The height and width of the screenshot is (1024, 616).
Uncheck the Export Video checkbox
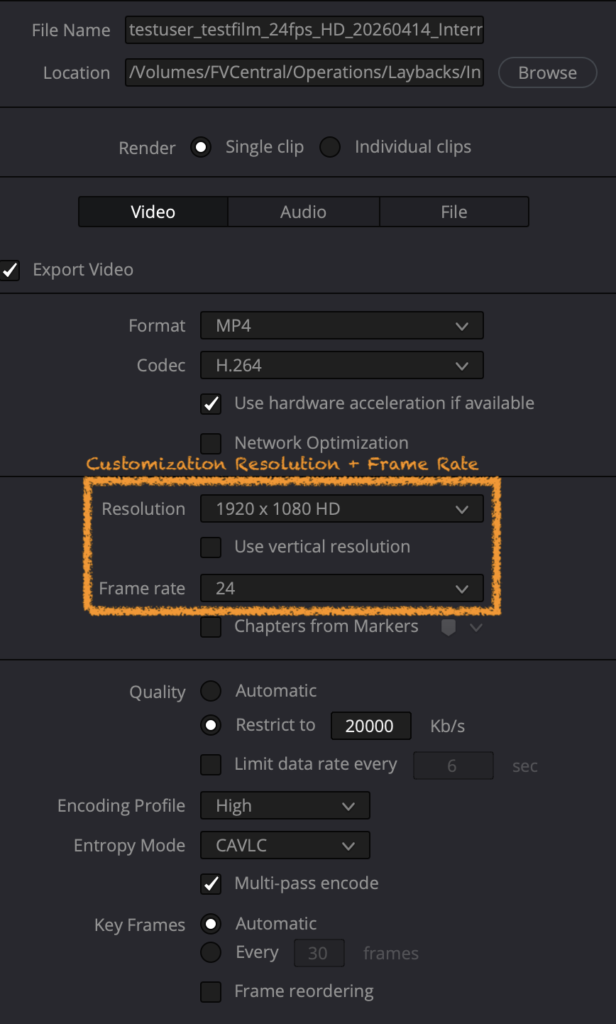tap(10, 270)
